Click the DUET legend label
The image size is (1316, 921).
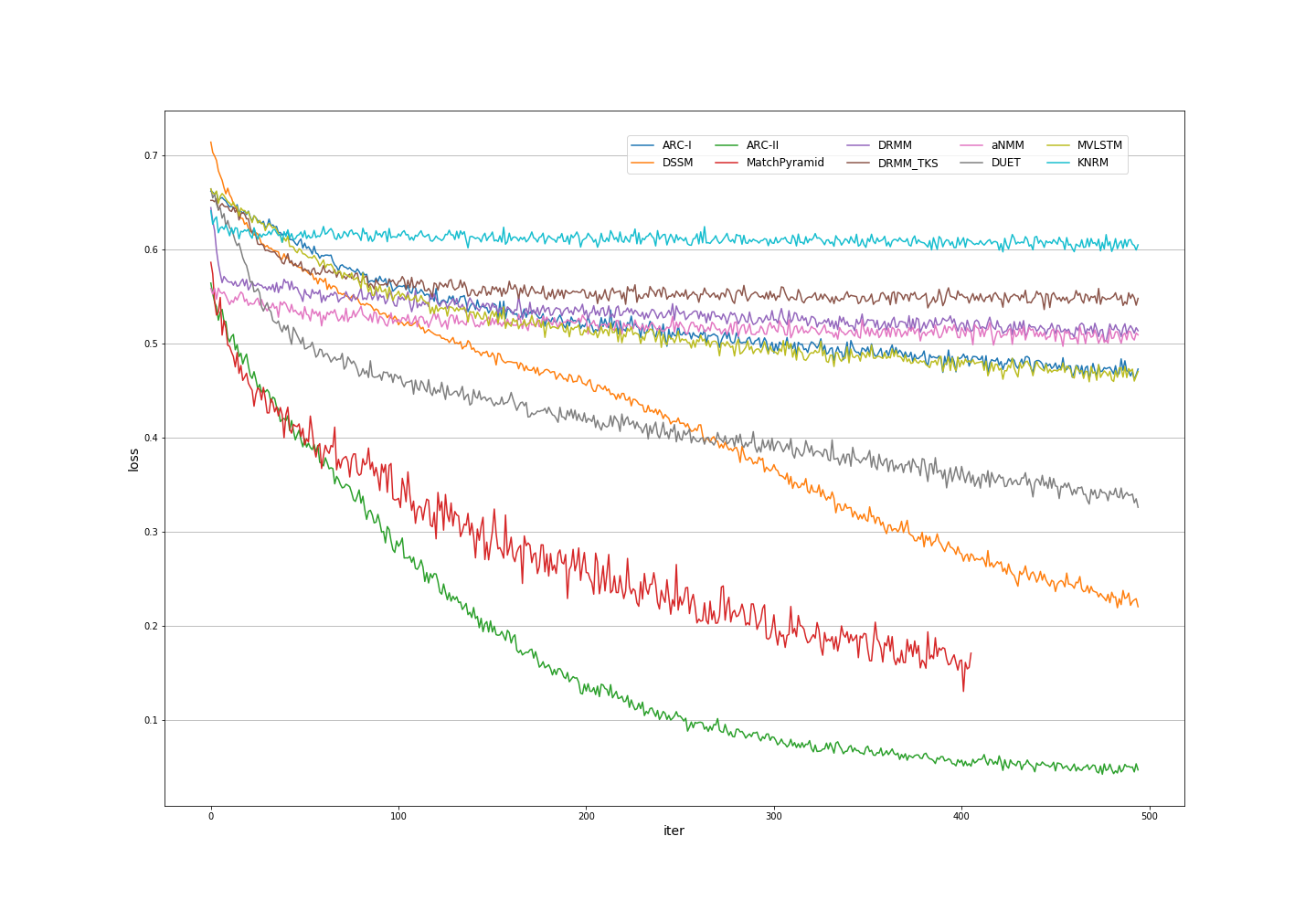click(1005, 163)
